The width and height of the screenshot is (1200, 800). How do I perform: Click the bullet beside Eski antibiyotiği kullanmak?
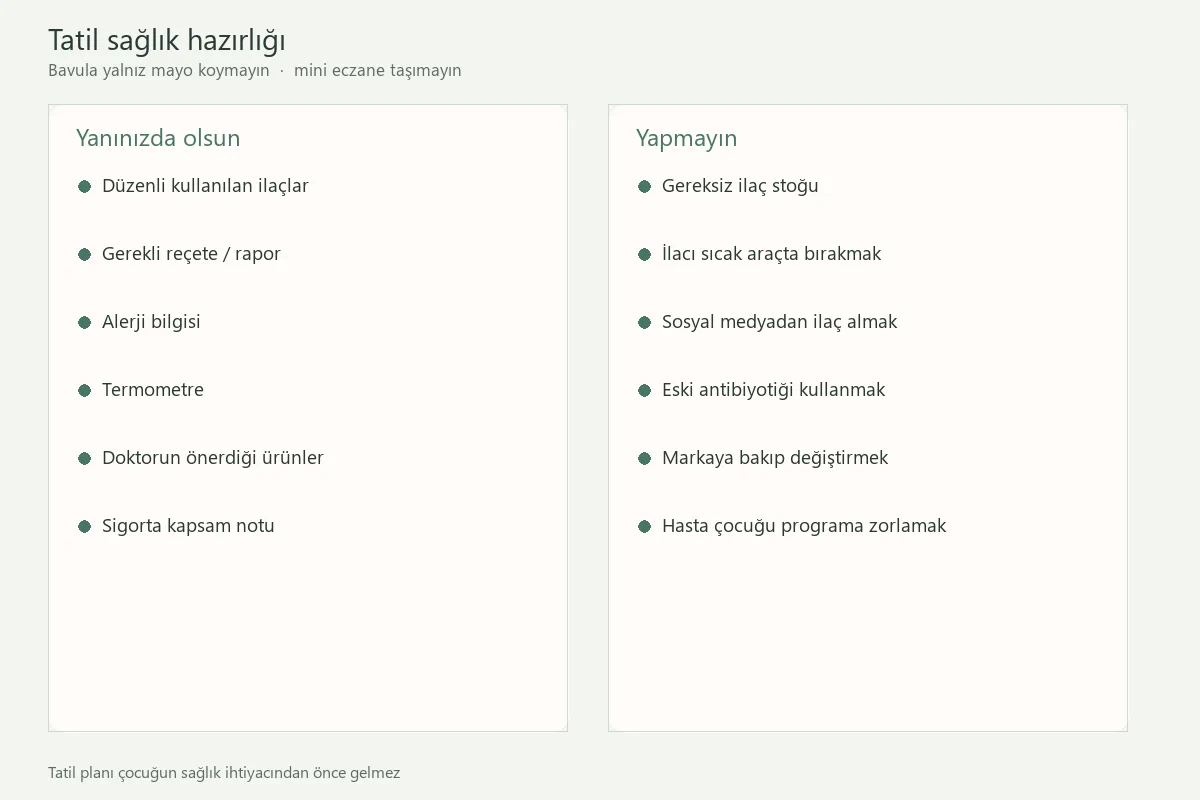point(645,390)
